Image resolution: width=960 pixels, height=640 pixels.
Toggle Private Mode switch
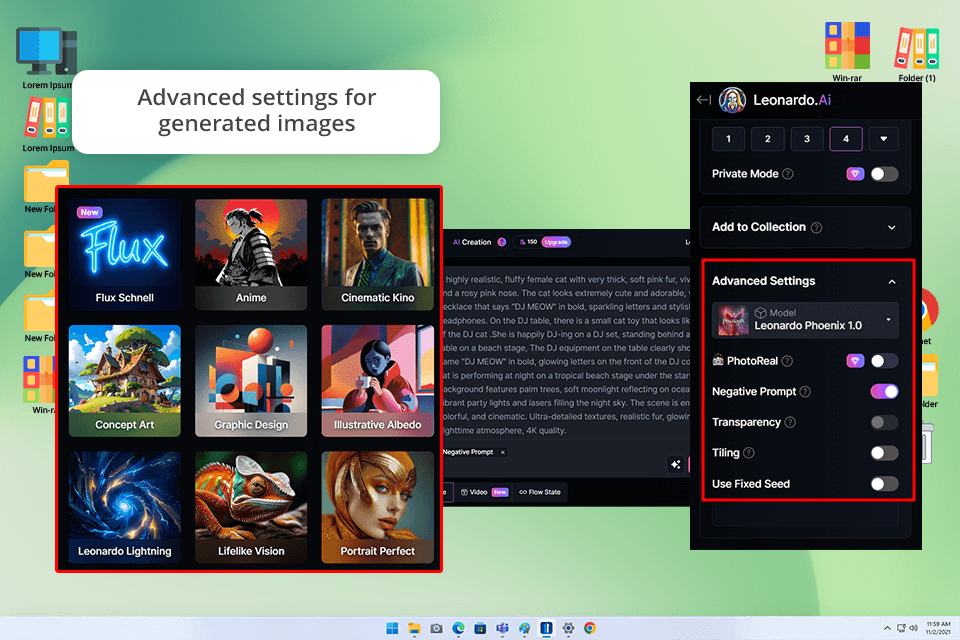click(884, 174)
